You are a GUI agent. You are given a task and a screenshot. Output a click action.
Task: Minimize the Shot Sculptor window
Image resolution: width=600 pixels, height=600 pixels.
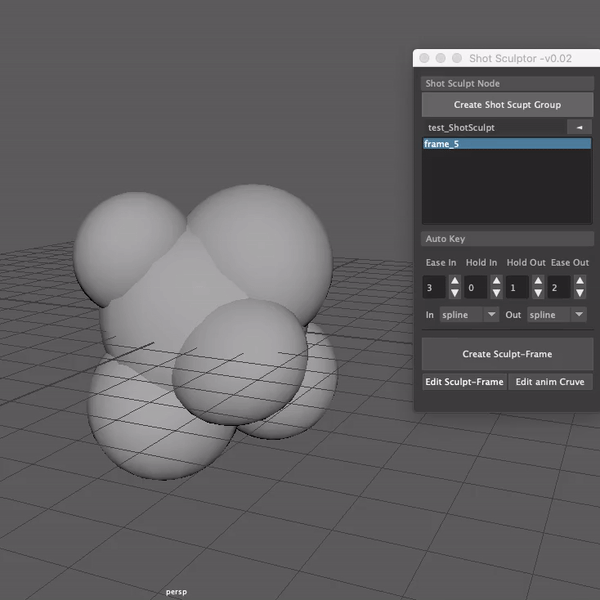440,58
